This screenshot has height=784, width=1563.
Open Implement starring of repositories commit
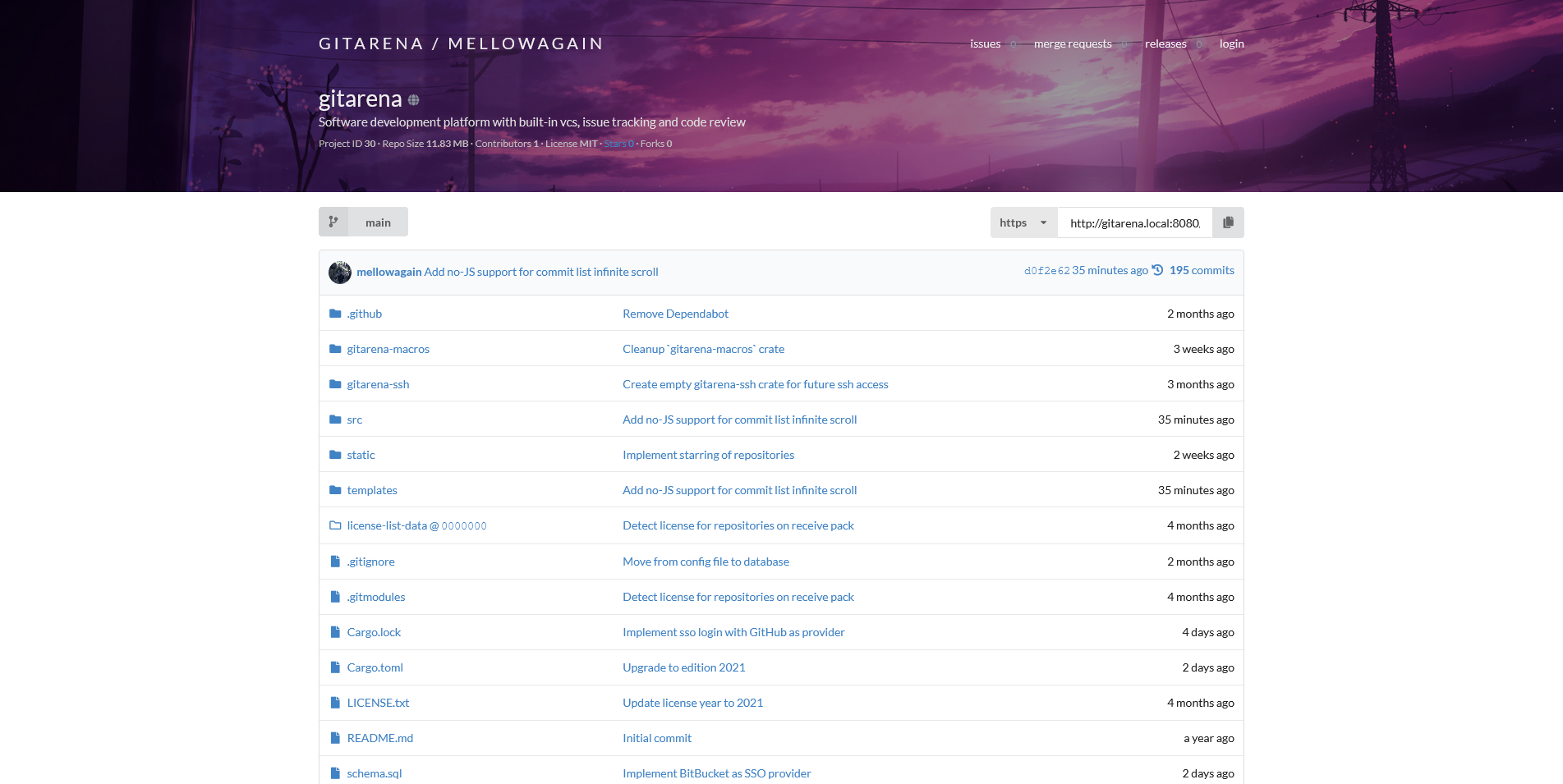pos(708,455)
